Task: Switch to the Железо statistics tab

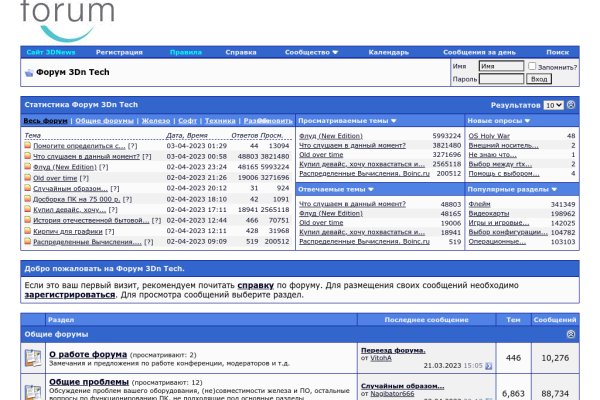Action: (154, 120)
